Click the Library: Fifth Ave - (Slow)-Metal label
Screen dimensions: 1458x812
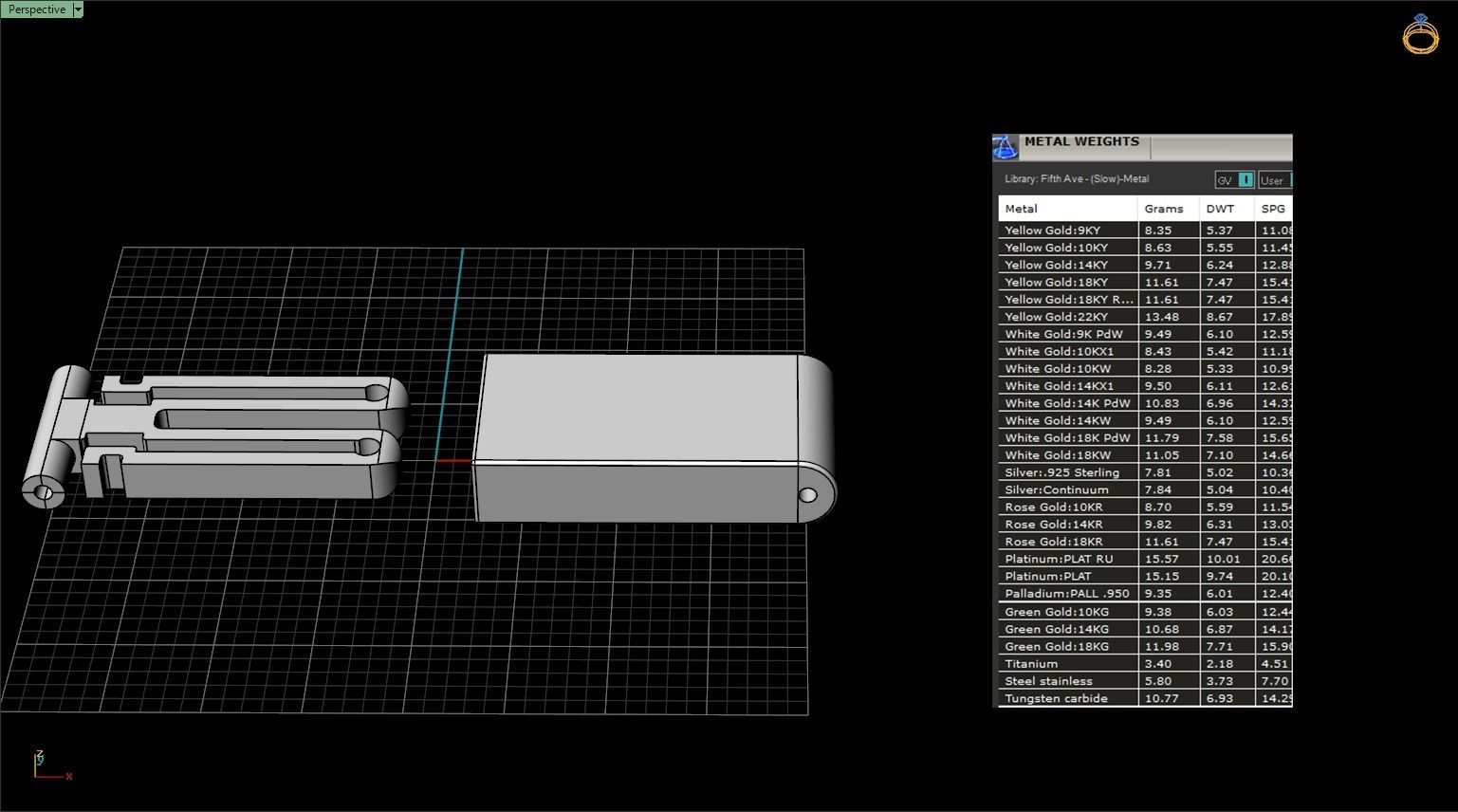(1077, 179)
